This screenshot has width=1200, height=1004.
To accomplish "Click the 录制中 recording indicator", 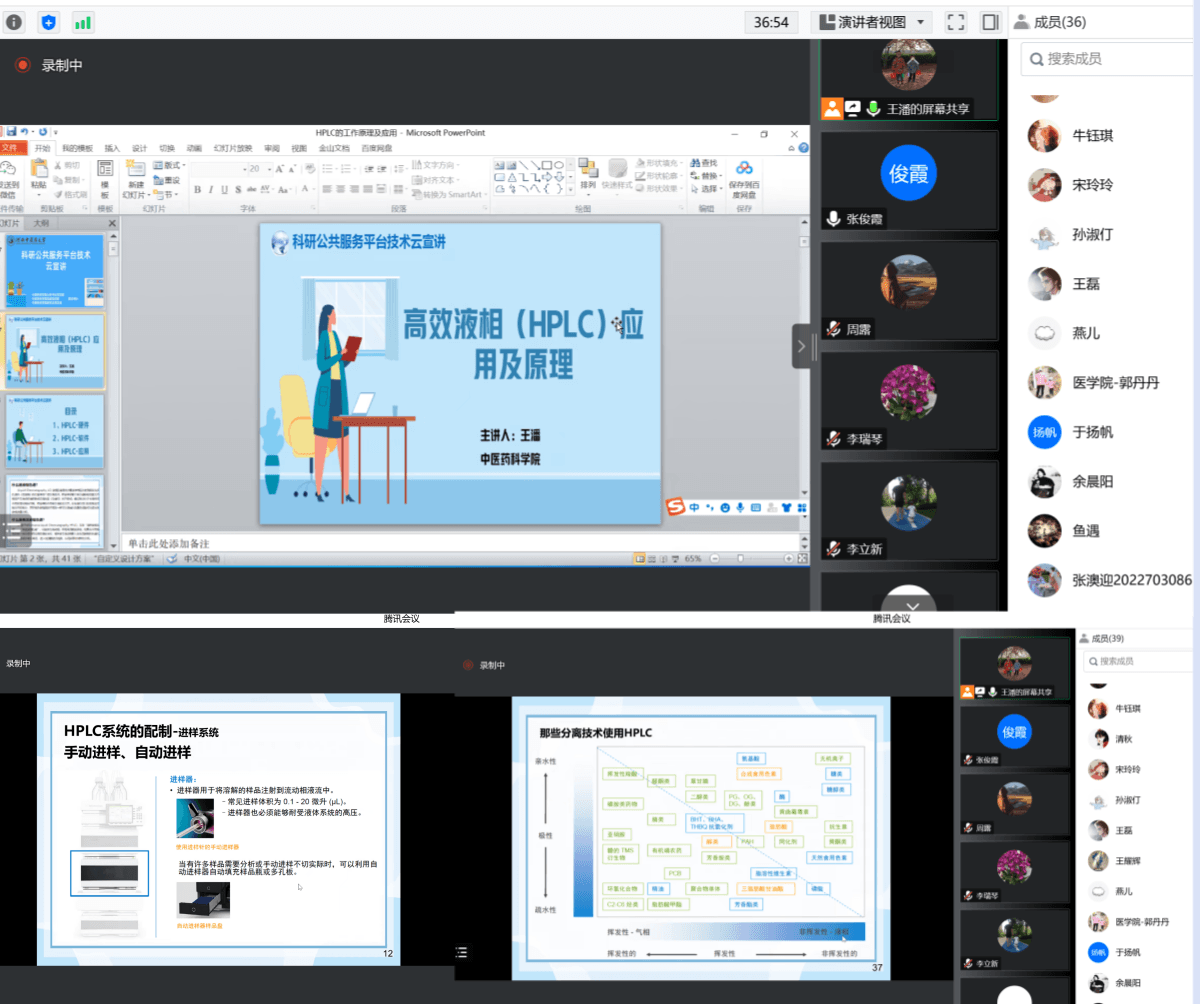I will 50,65.
